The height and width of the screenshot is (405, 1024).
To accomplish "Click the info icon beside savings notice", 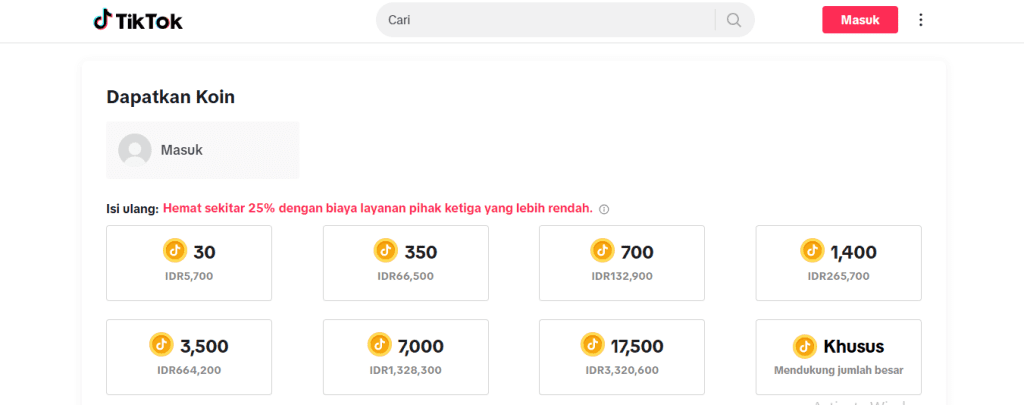I will [x=604, y=209].
